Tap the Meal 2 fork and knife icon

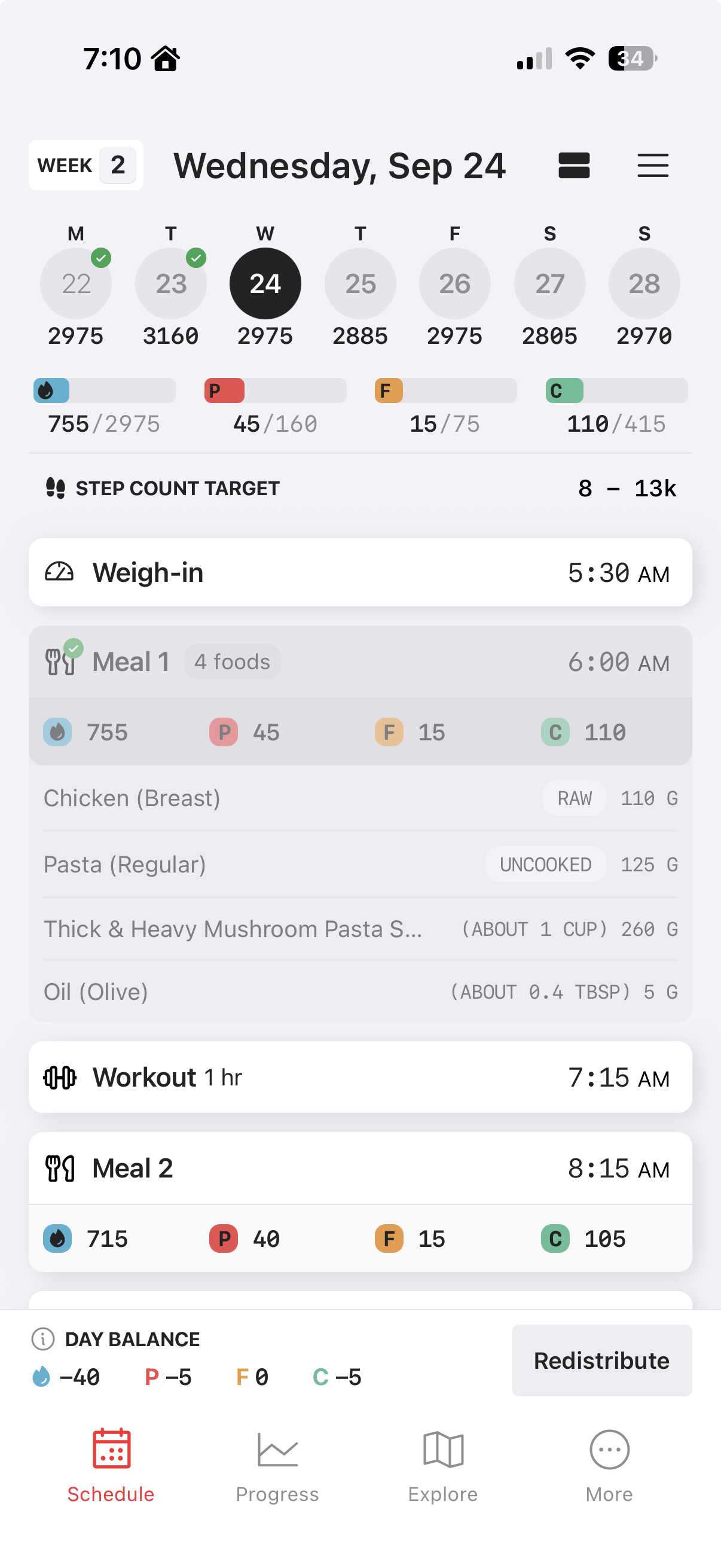tap(60, 1169)
